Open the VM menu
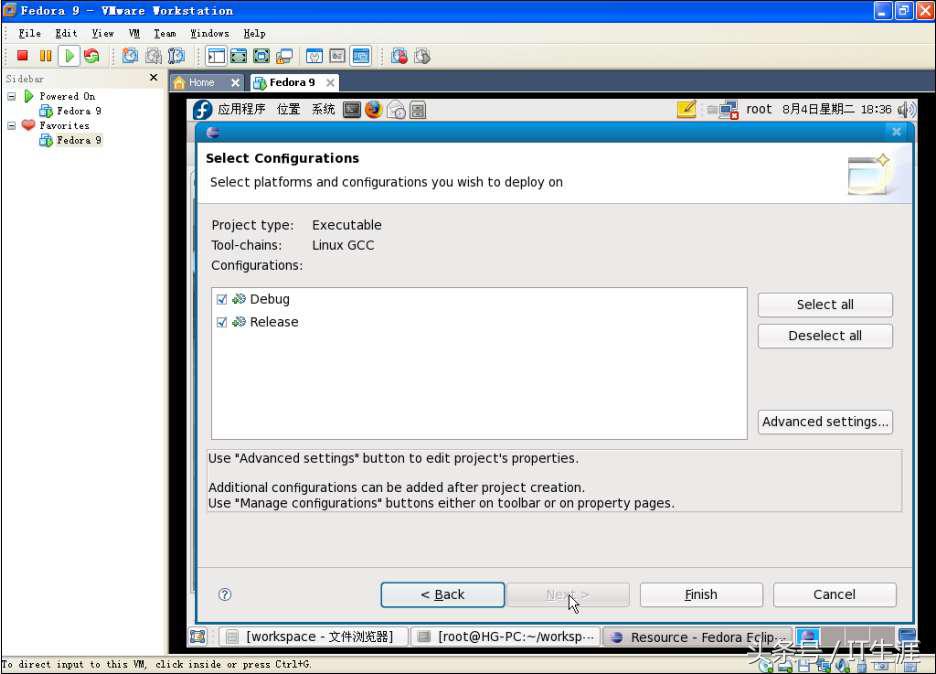 (134, 33)
